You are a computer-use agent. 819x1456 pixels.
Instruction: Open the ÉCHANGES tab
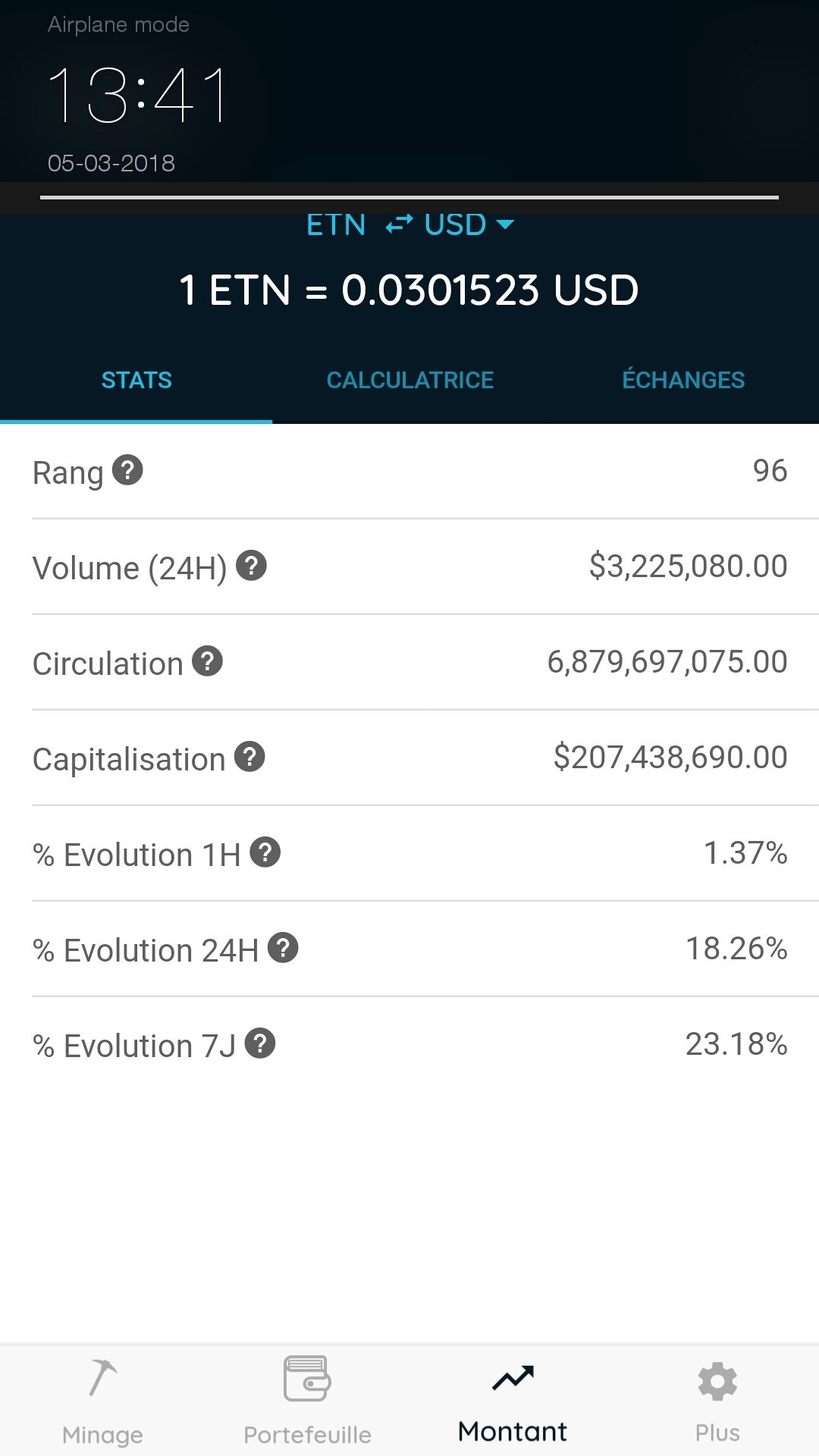click(x=683, y=380)
